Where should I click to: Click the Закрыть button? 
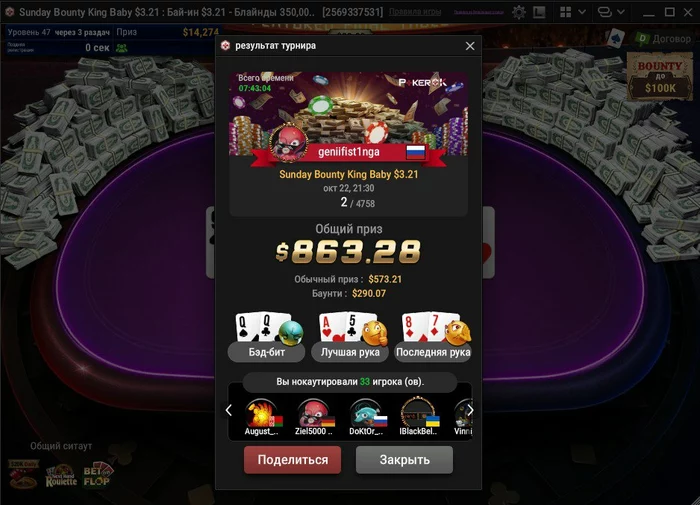point(404,460)
